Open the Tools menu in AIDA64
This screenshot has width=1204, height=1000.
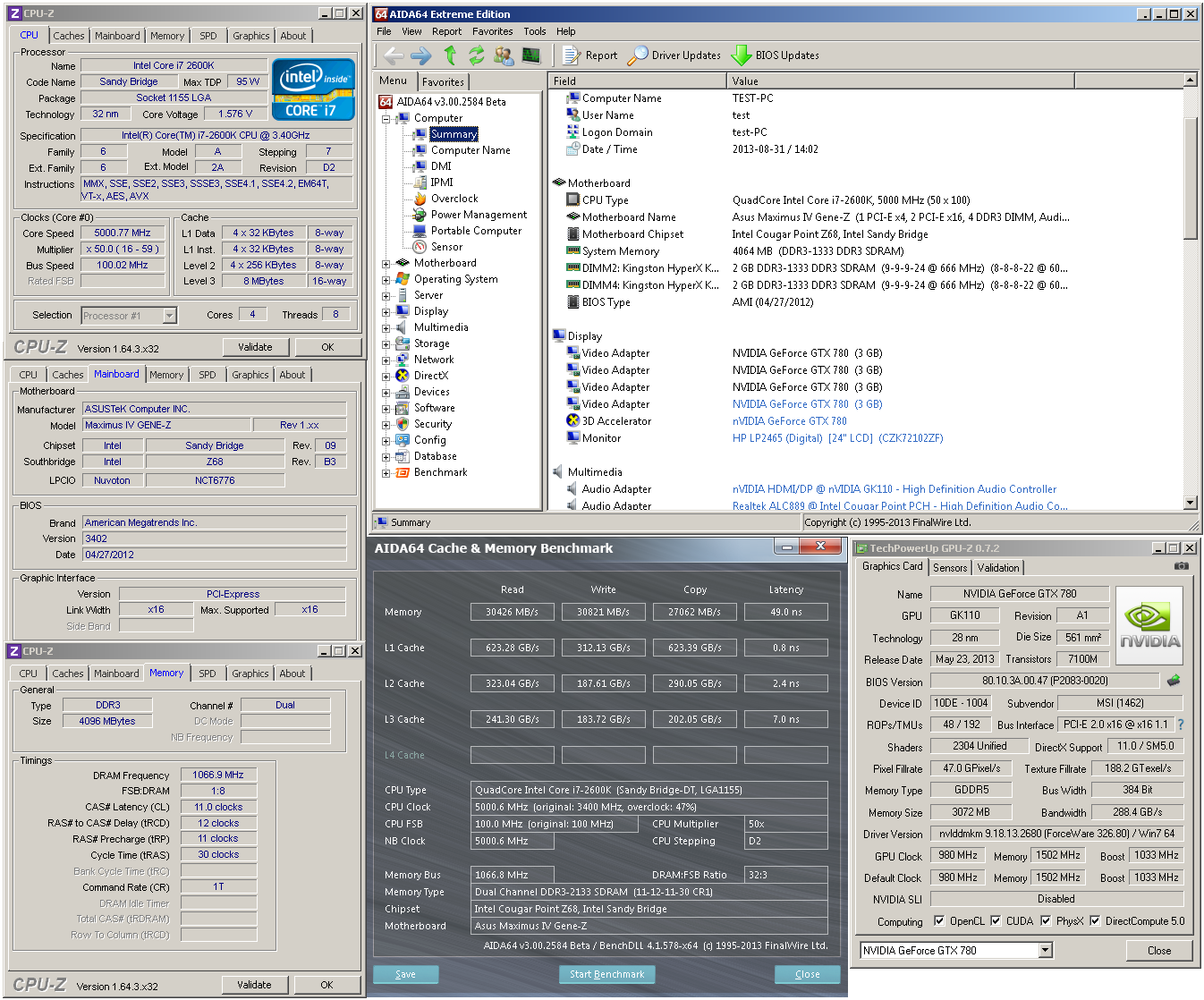[x=535, y=31]
